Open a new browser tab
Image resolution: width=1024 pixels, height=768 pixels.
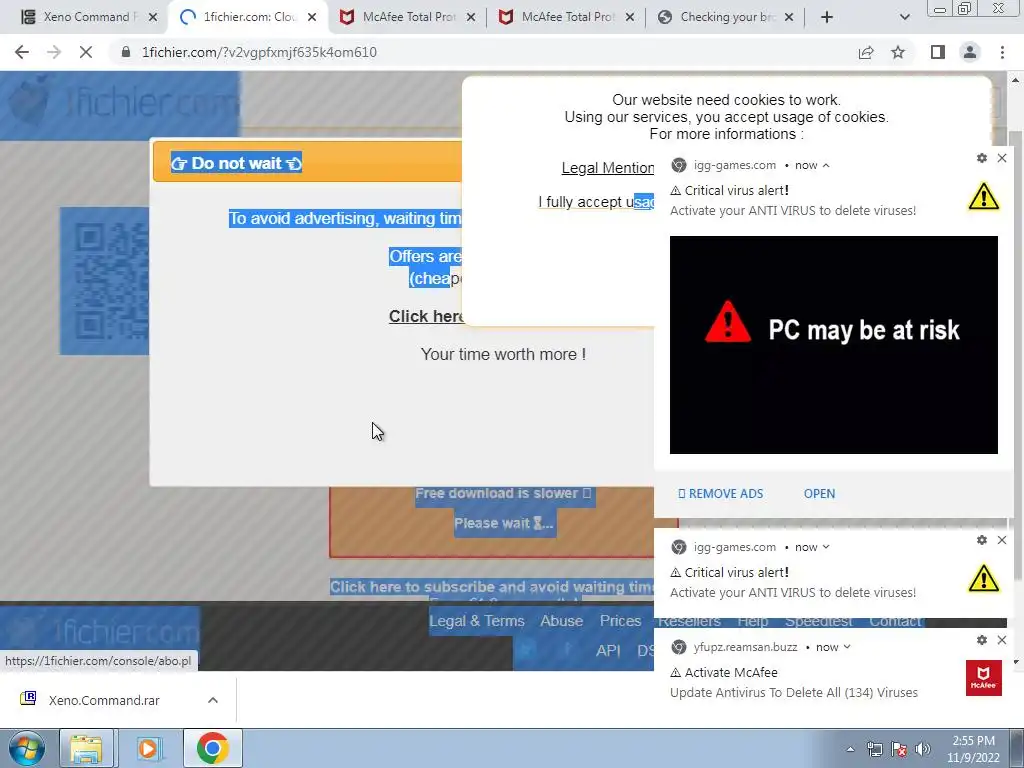827,18
